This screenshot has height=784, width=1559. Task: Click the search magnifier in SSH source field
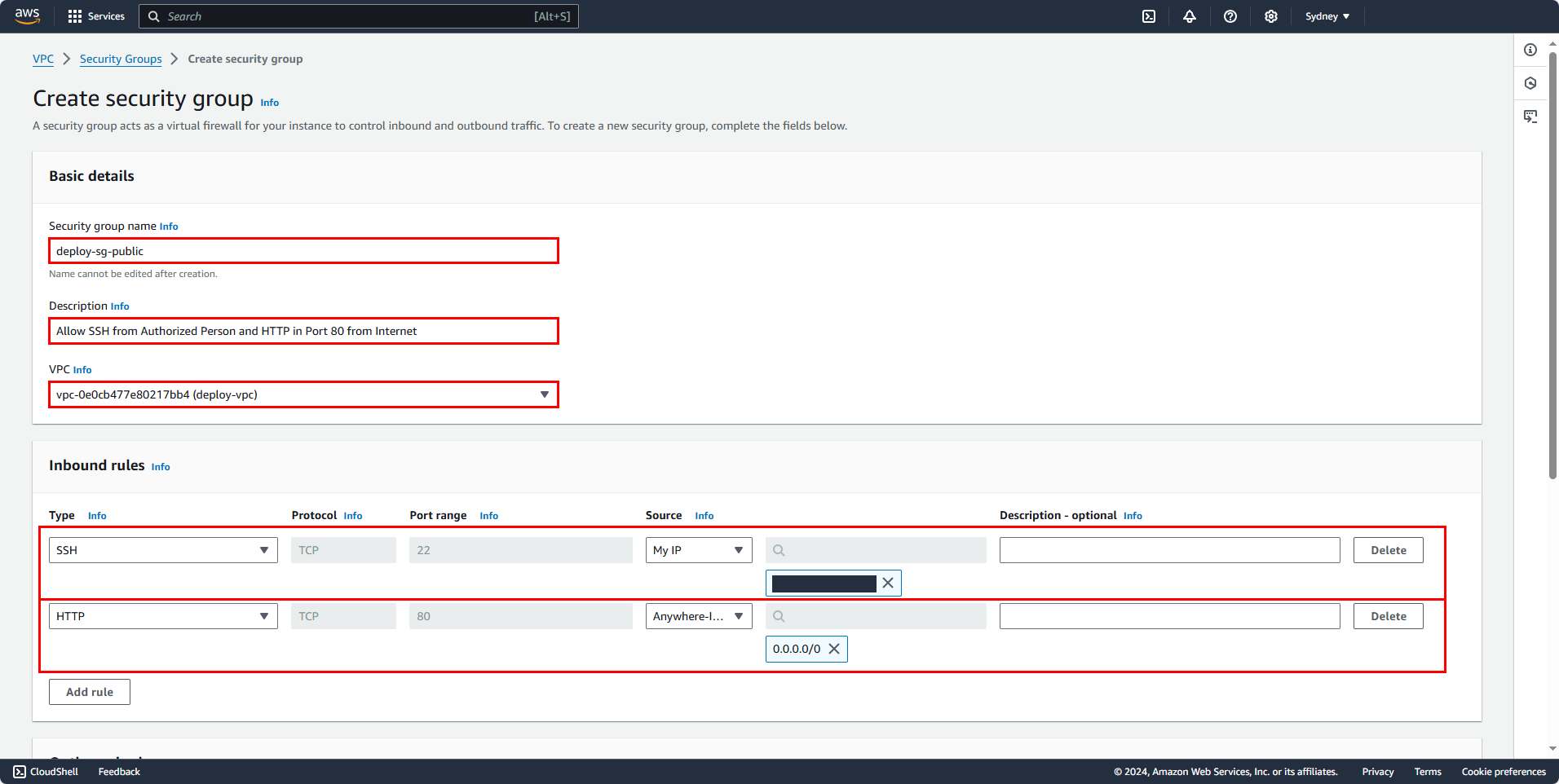pos(779,550)
